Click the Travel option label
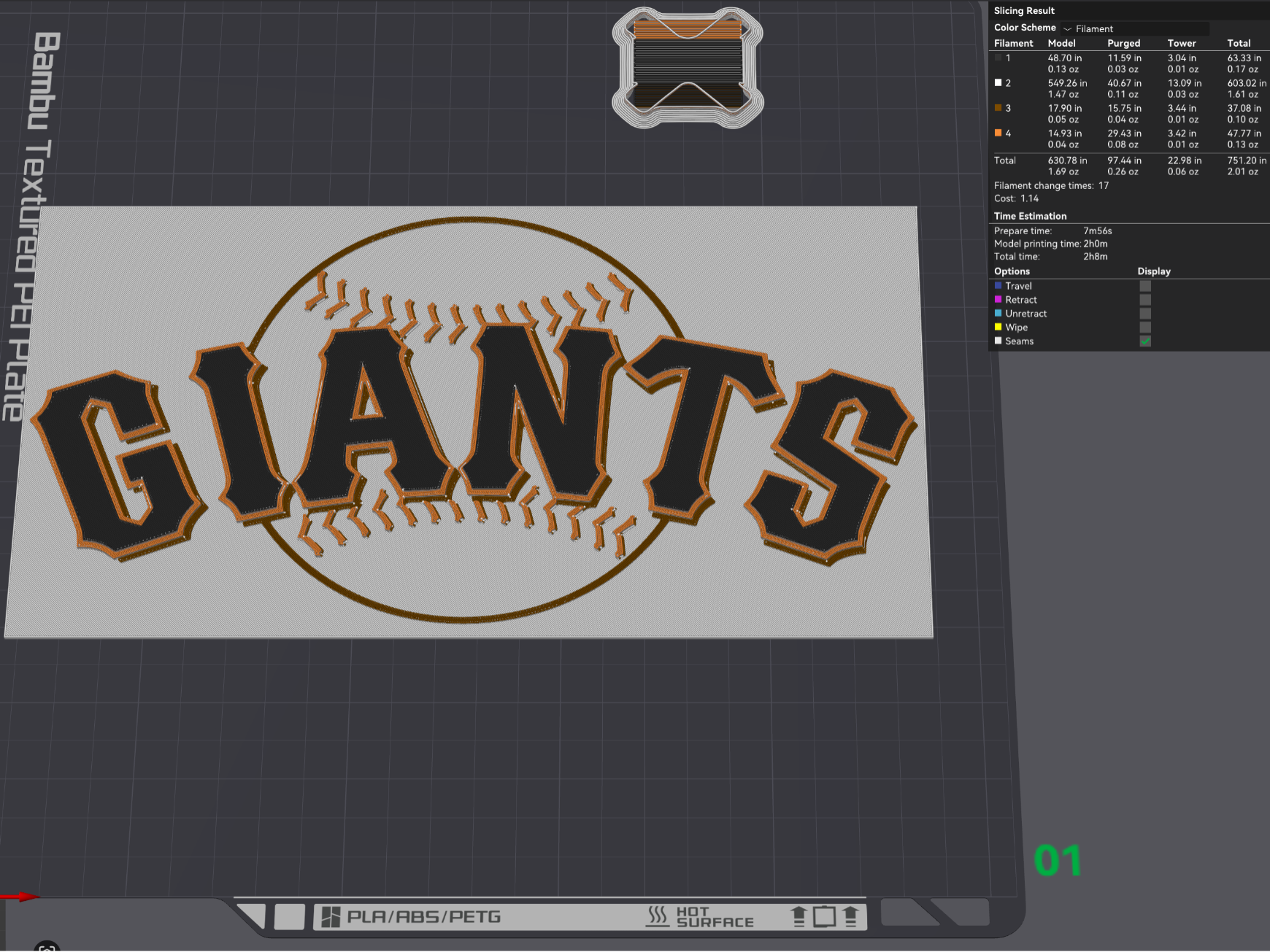The width and height of the screenshot is (1270, 952). coord(1018,287)
